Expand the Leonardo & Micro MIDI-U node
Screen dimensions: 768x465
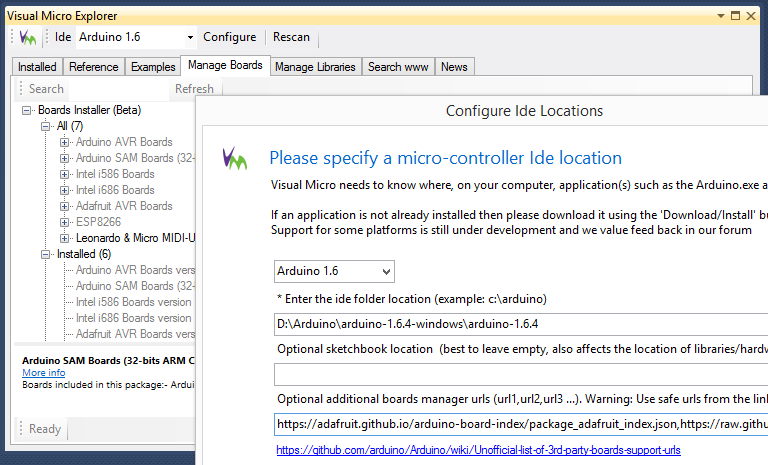click(64, 239)
